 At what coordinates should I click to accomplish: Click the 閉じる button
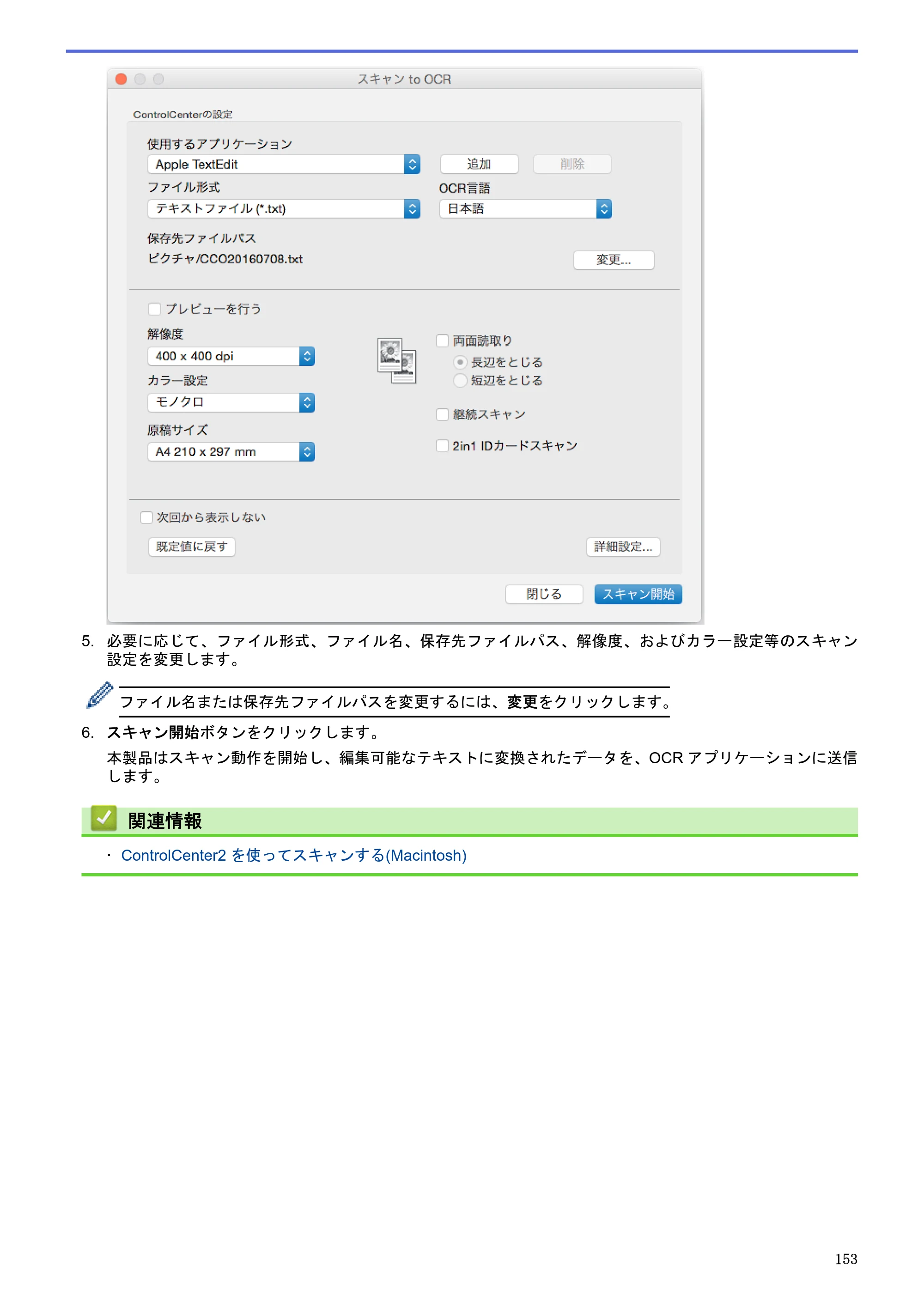click(x=544, y=594)
